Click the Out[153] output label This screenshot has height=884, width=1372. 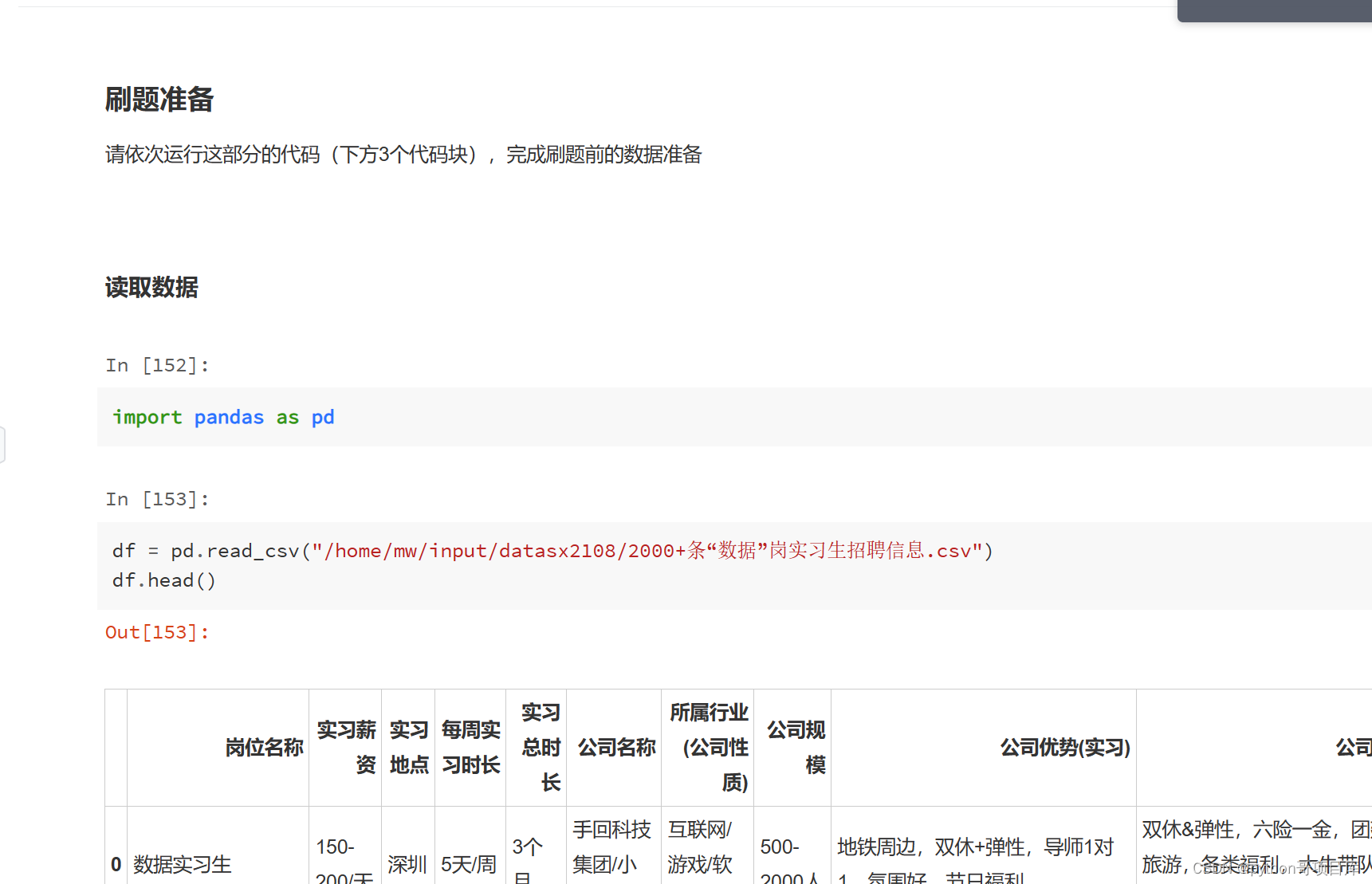[x=157, y=631]
